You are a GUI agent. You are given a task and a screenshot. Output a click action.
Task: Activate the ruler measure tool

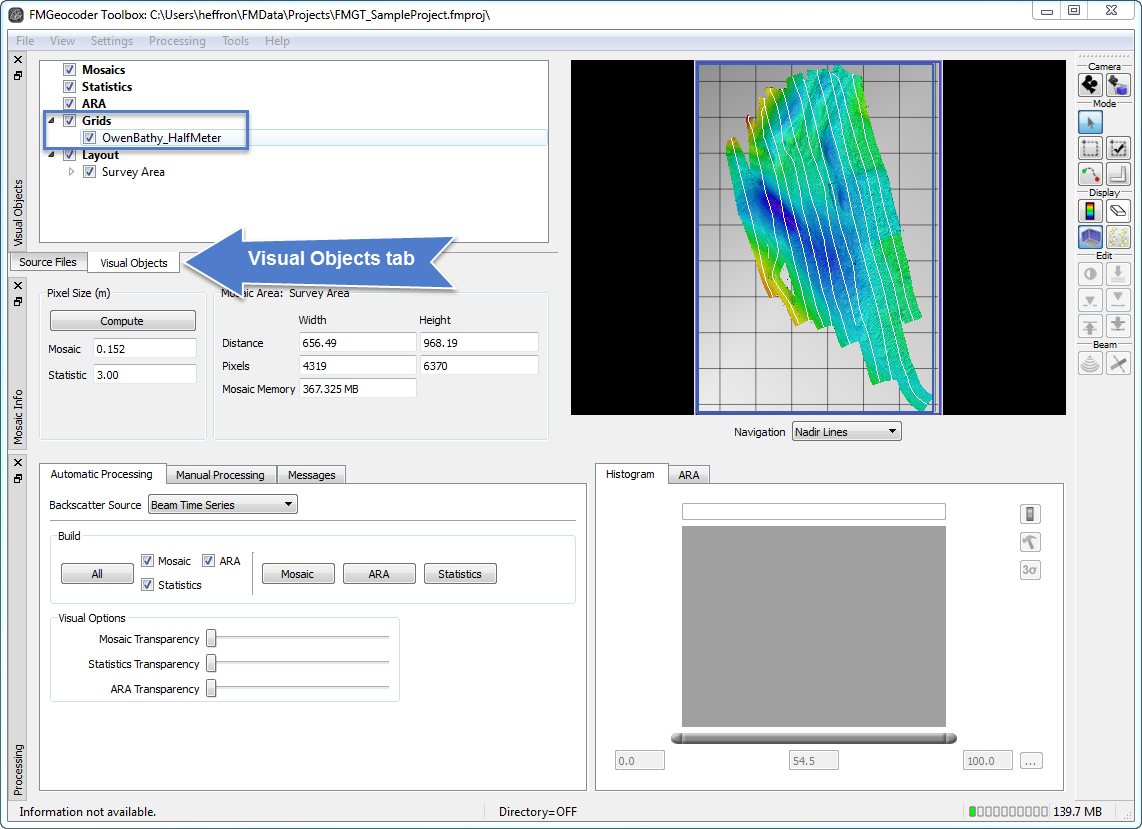coord(1118,176)
